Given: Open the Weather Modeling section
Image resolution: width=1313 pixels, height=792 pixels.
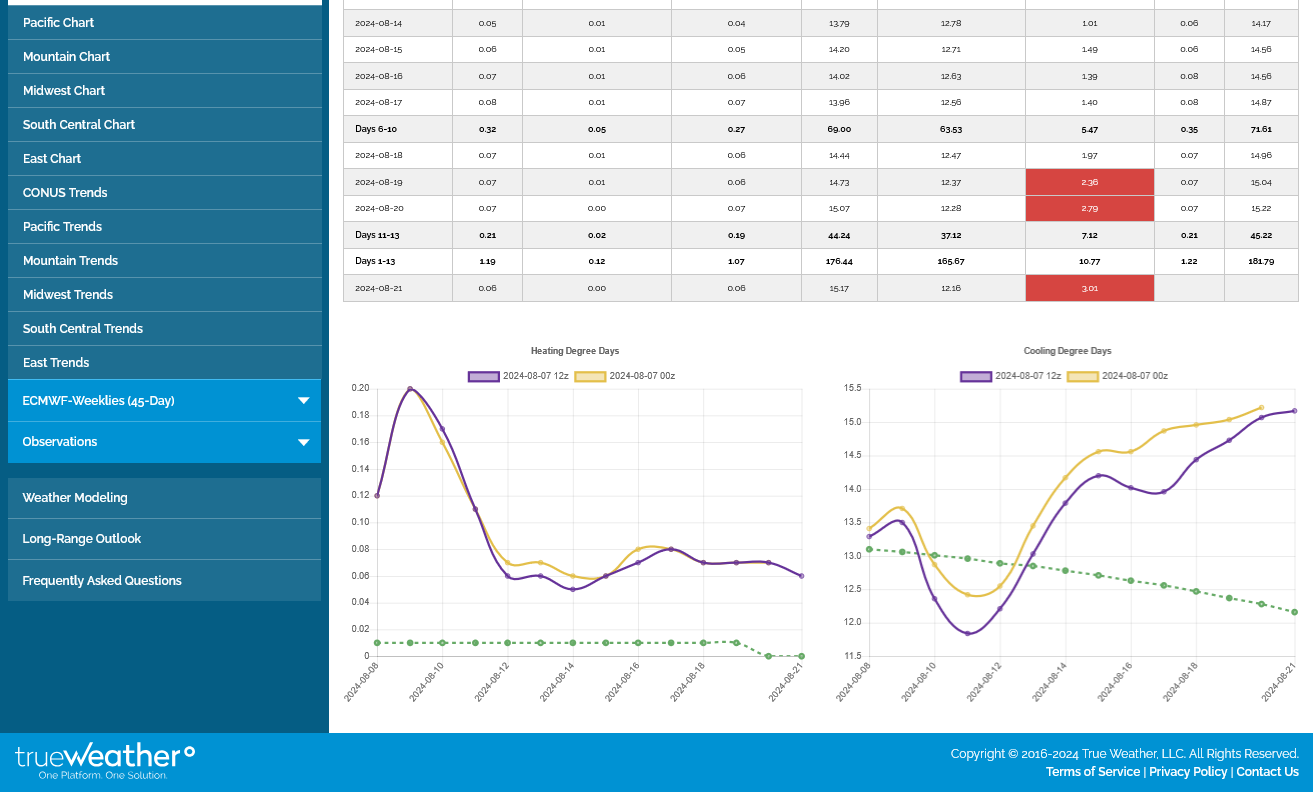Looking at the screenshot, I should click(75, 498).
